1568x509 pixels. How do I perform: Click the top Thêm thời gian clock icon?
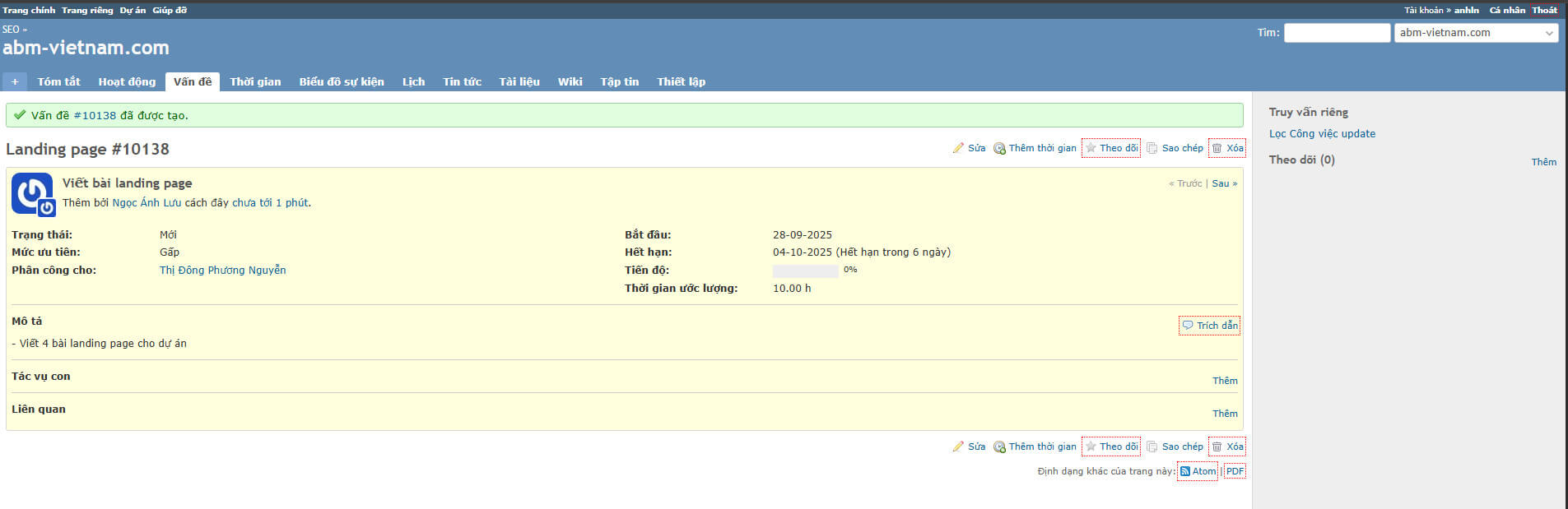(999, 149)
